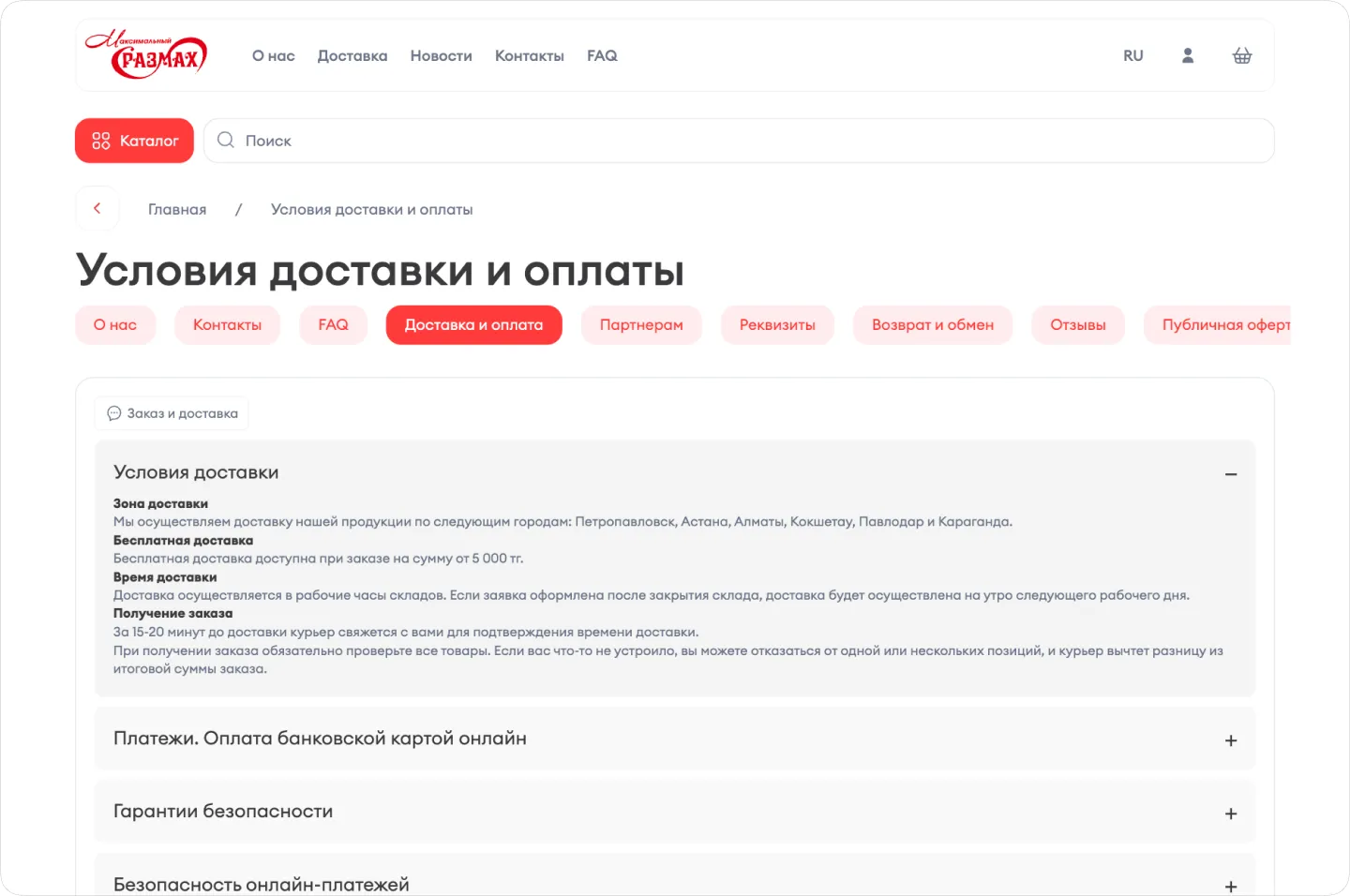
Task: Click the Возврат и обмен button
Action: [x=933, y=324]
